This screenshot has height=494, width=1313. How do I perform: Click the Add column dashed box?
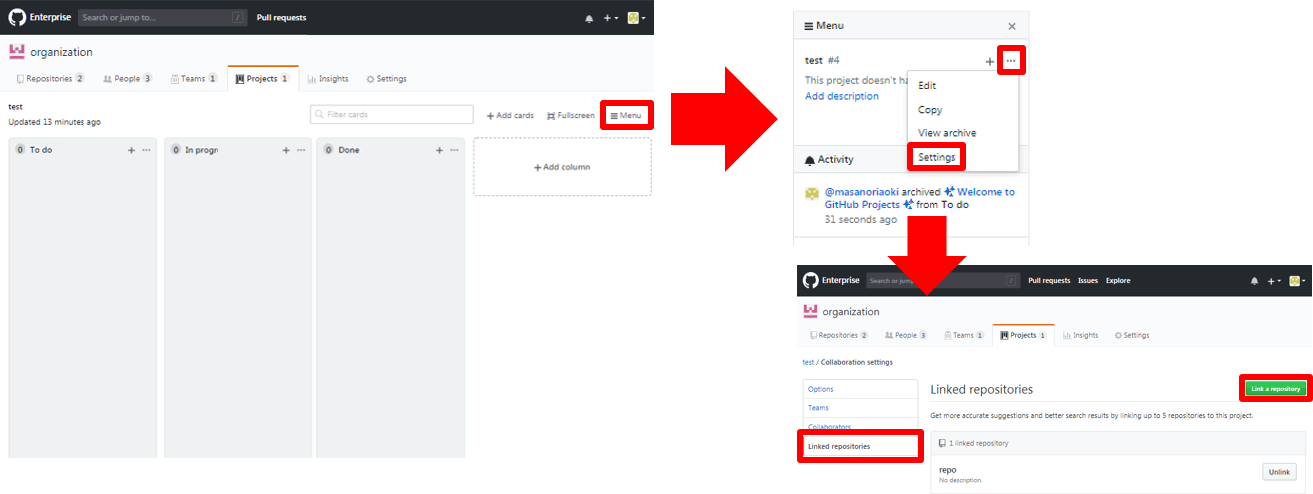562,167
